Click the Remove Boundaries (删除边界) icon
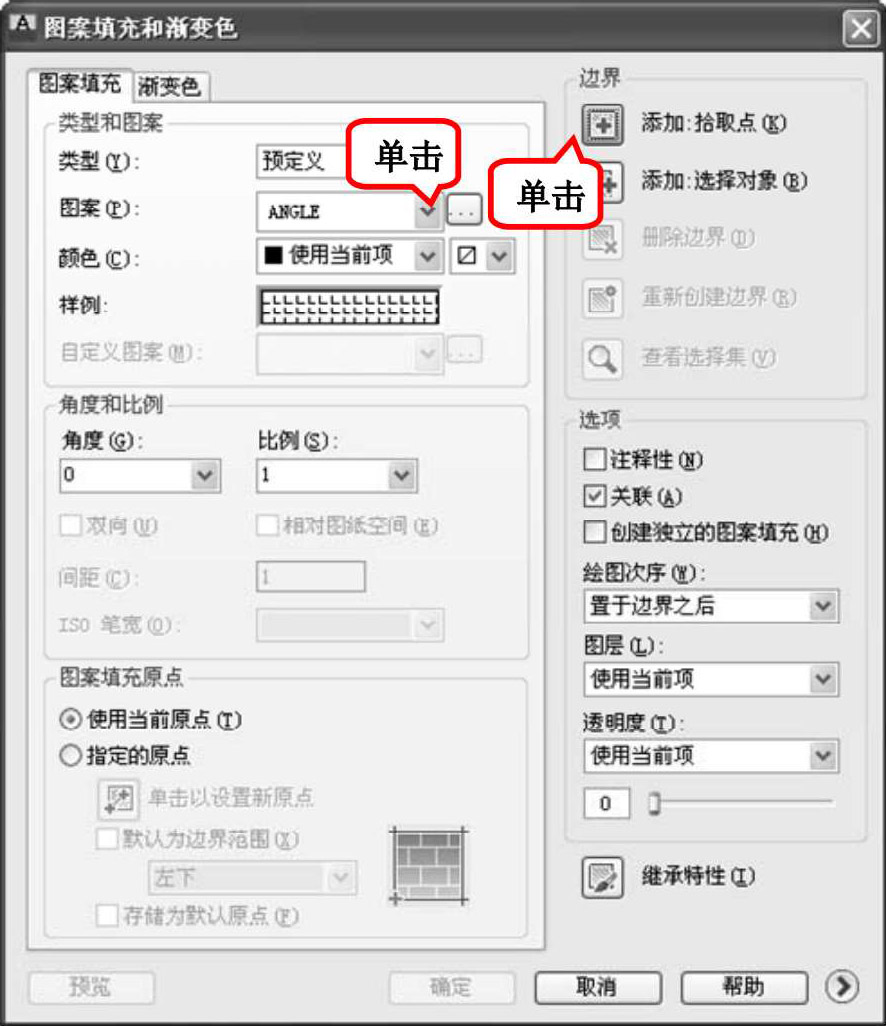The image size is (886, 1026). [x=602, y=239]
